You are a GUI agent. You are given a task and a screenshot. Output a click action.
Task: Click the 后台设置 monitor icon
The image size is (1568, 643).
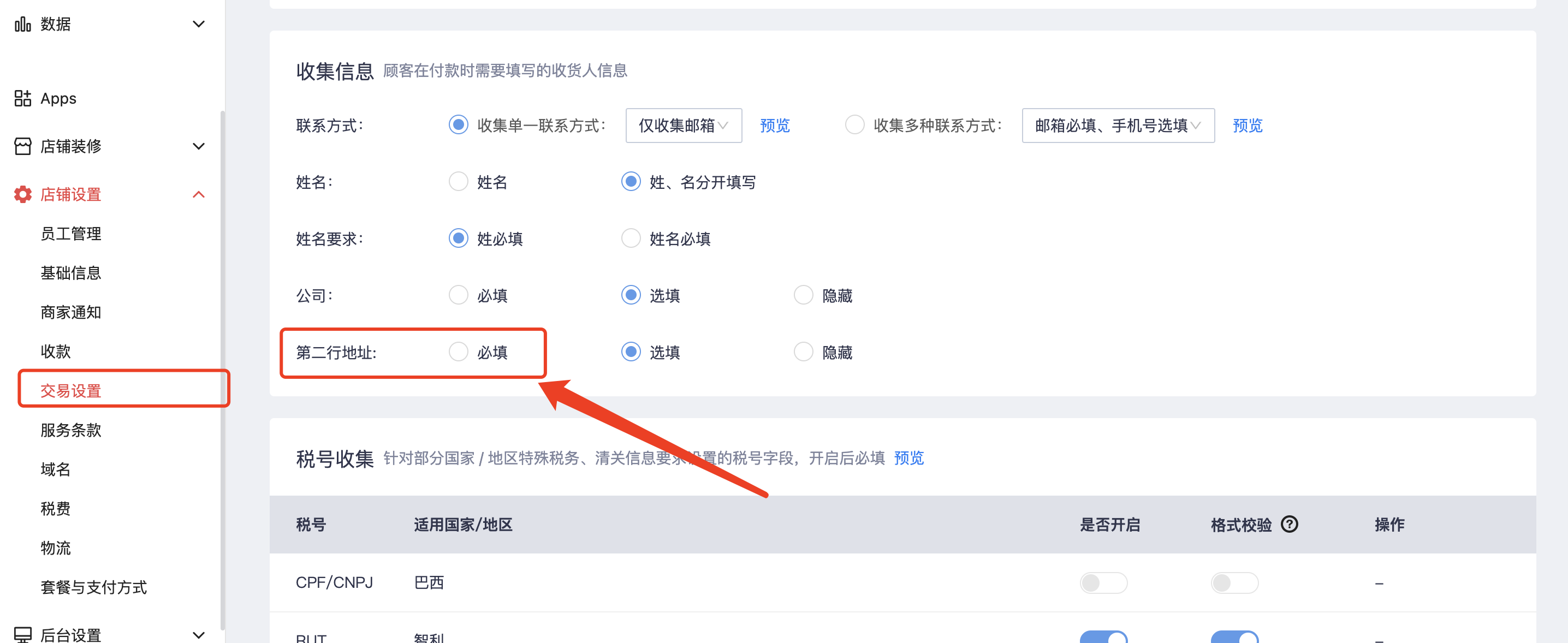point(22,634)
